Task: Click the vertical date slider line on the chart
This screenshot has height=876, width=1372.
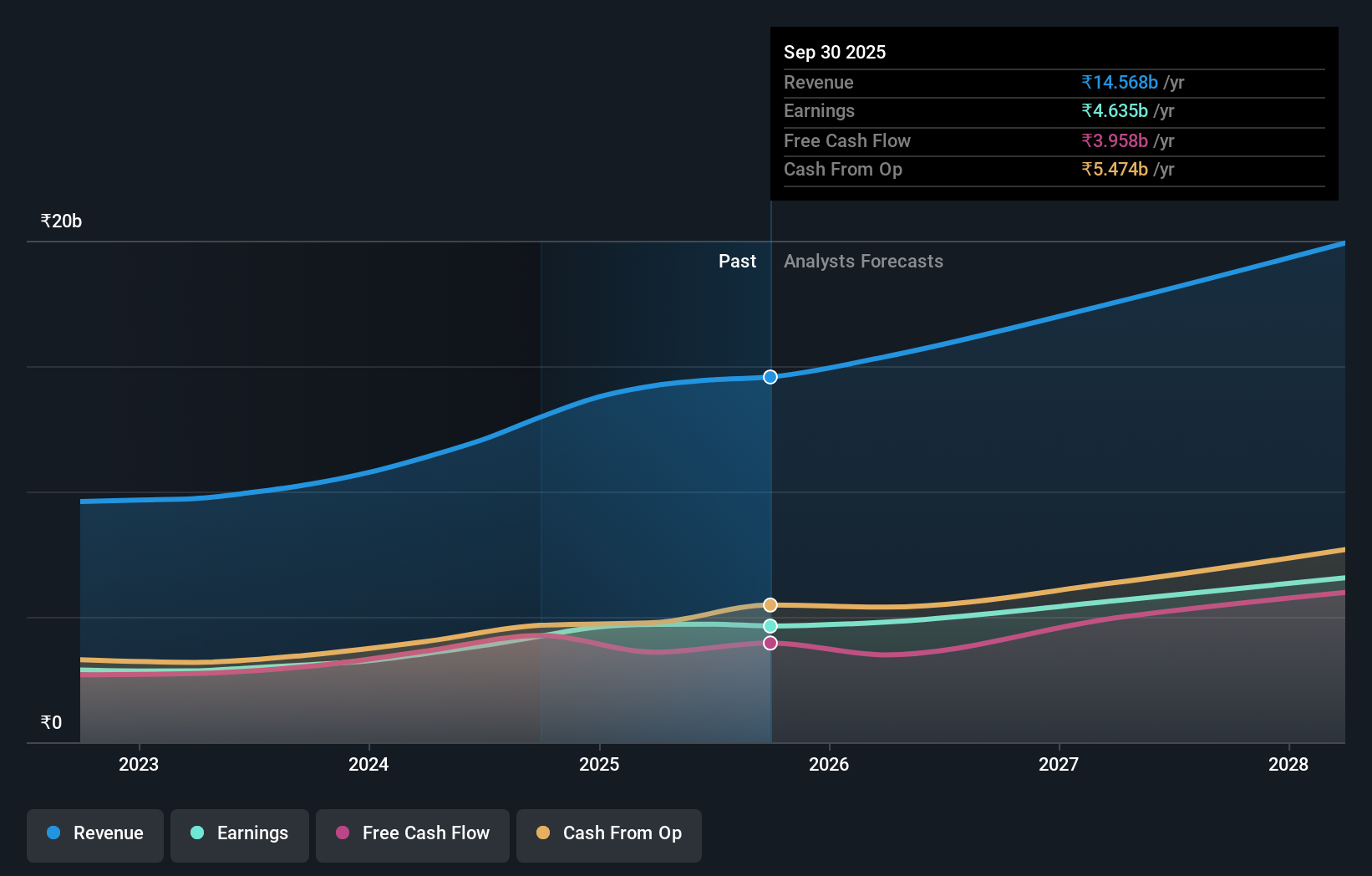Action: [x=770, y=502]
